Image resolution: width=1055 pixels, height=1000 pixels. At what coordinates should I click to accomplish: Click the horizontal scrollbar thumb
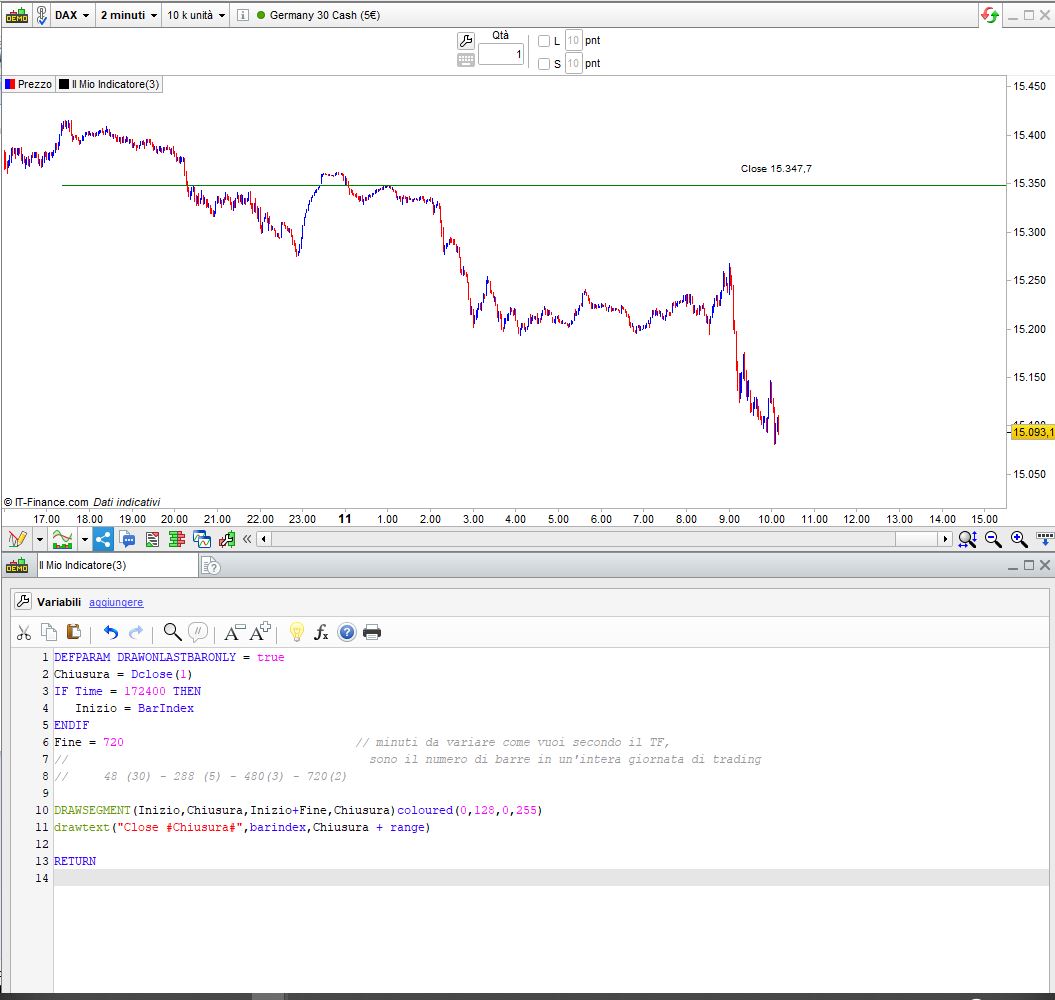tap(916, 539)
